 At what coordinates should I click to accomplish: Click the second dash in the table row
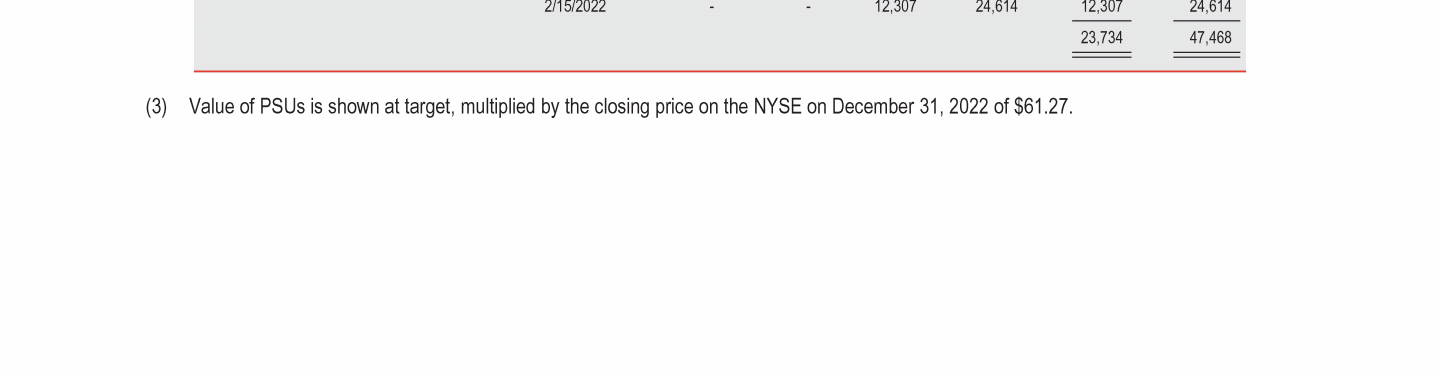click(x=808, y=8)
